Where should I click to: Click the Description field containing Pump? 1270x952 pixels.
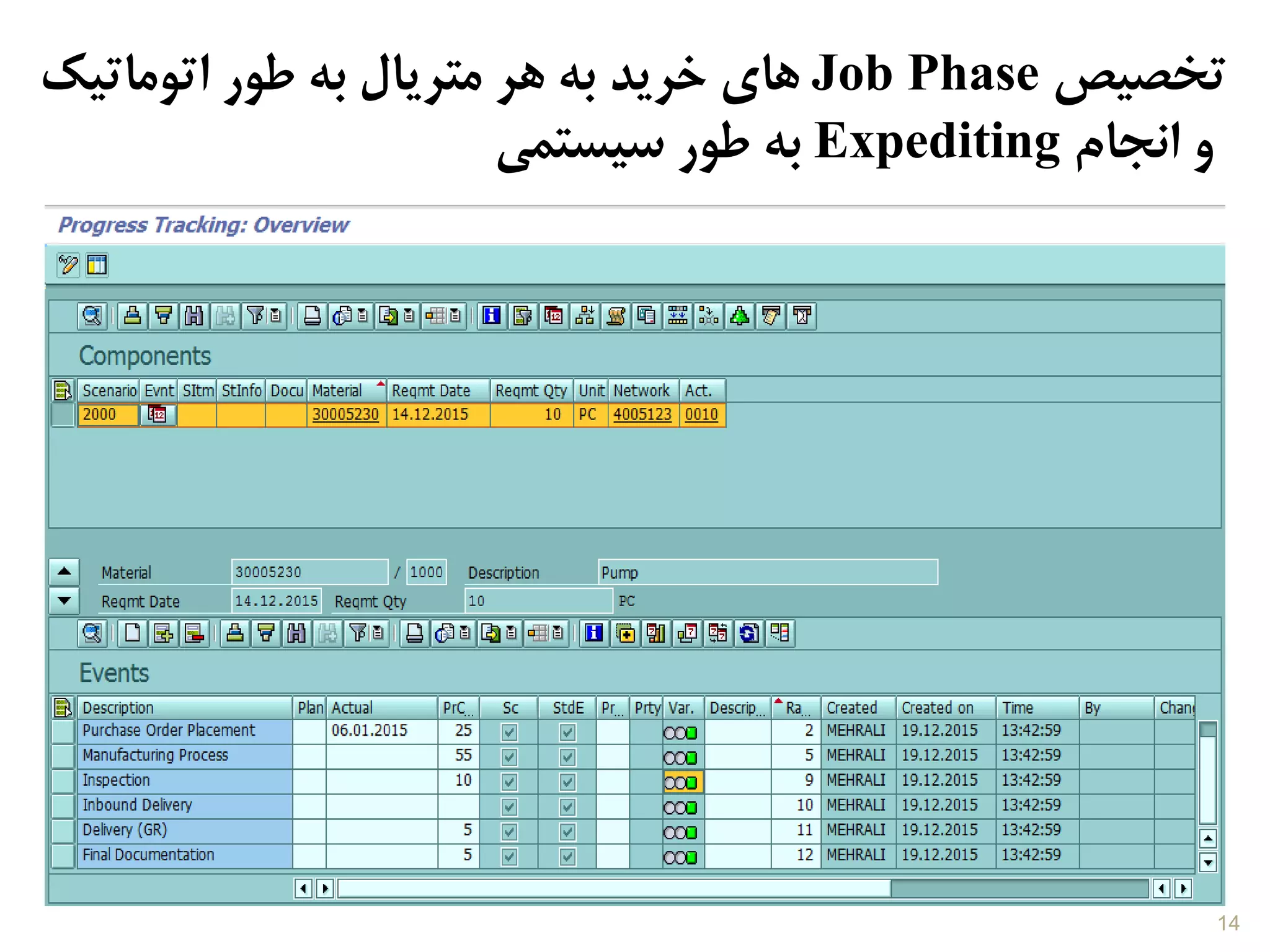click(768, 572)
